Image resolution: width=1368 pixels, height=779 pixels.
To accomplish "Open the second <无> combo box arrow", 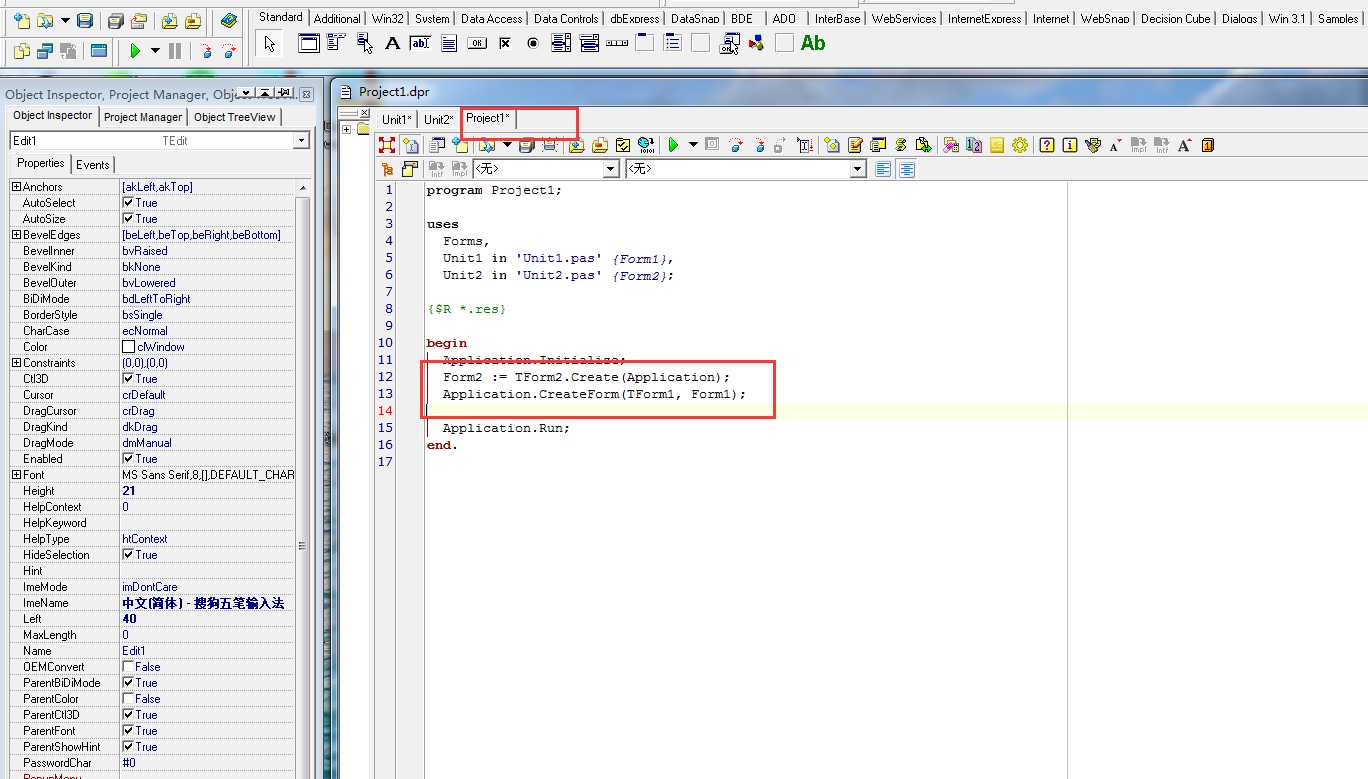I will 857,170.
